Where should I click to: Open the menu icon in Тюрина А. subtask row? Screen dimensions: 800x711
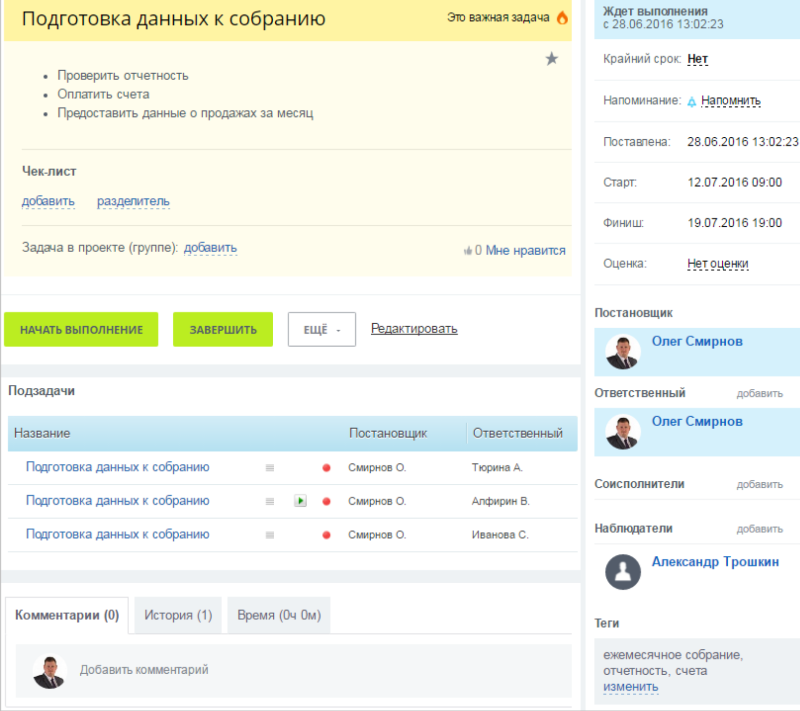point(269,468)
